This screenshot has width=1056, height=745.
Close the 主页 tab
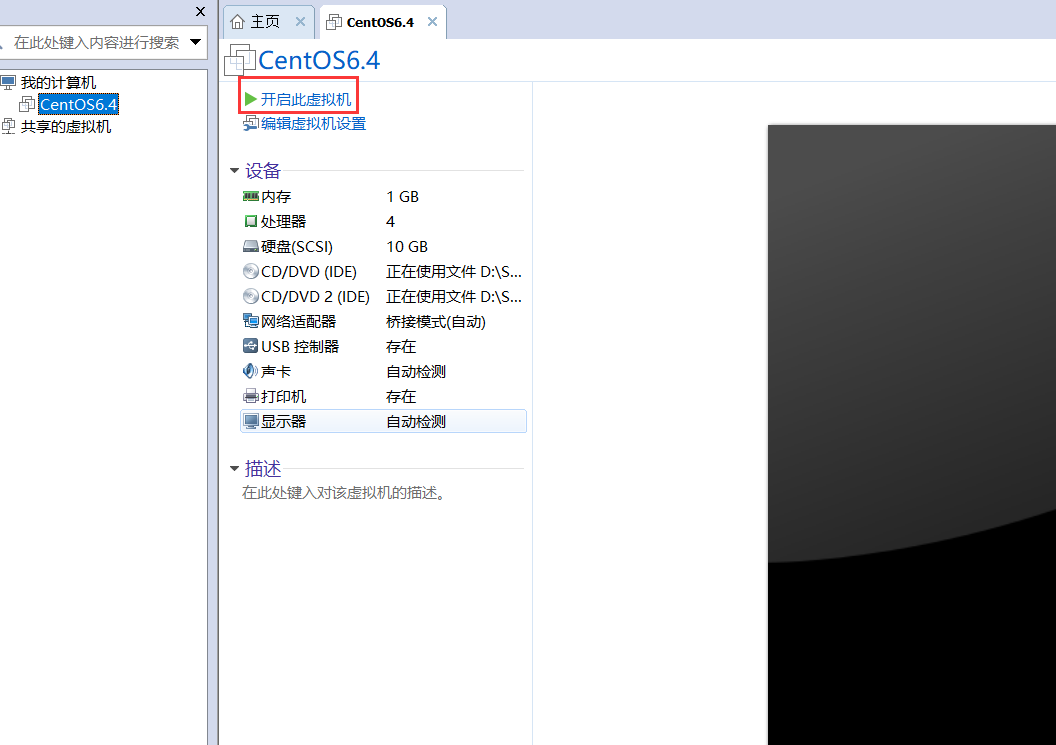(300, 22)
